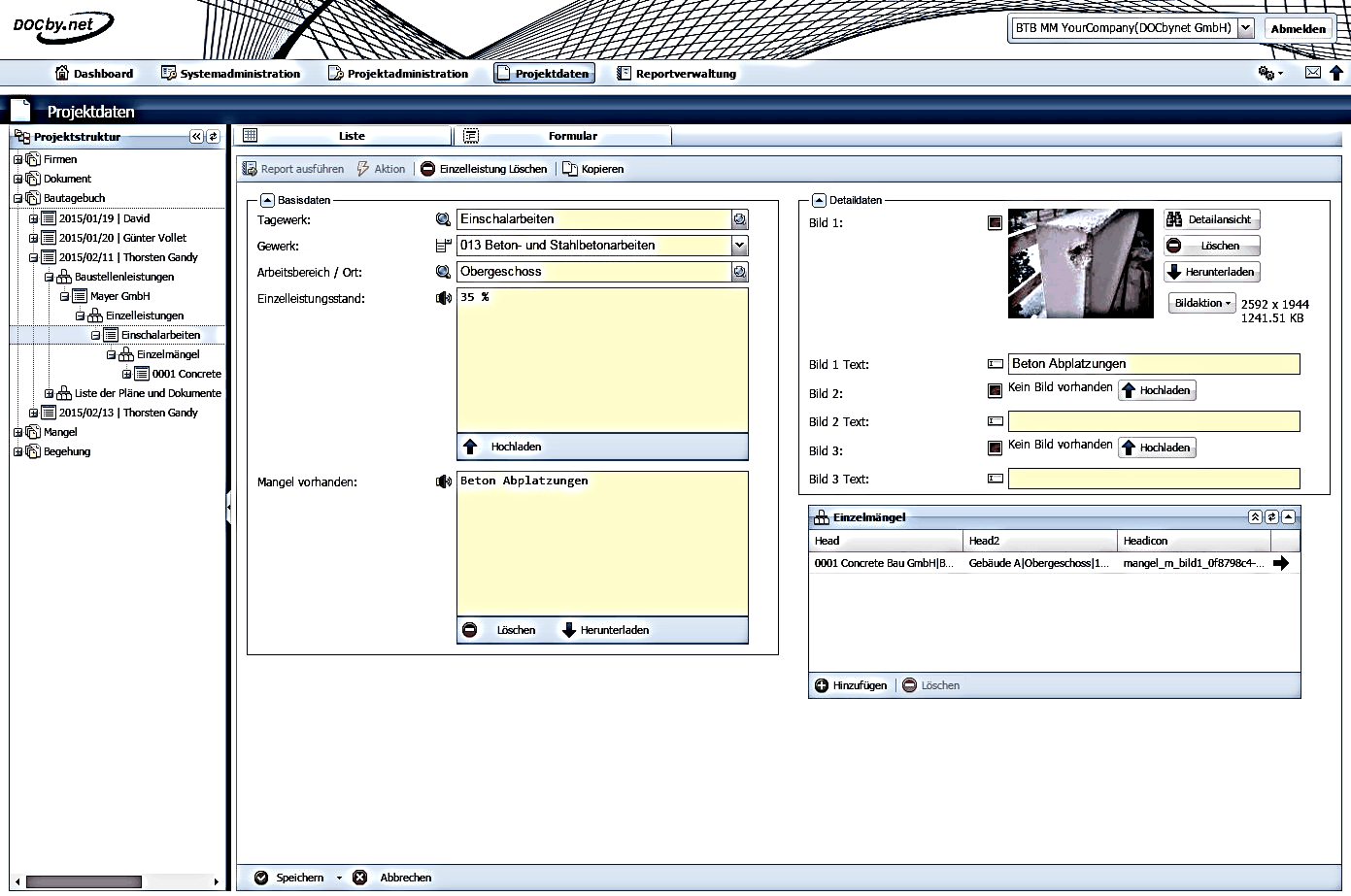1351x896 pixels.
Task: Click the black arrow in Einzelmängel row
Action: [x=1281, y=563]
